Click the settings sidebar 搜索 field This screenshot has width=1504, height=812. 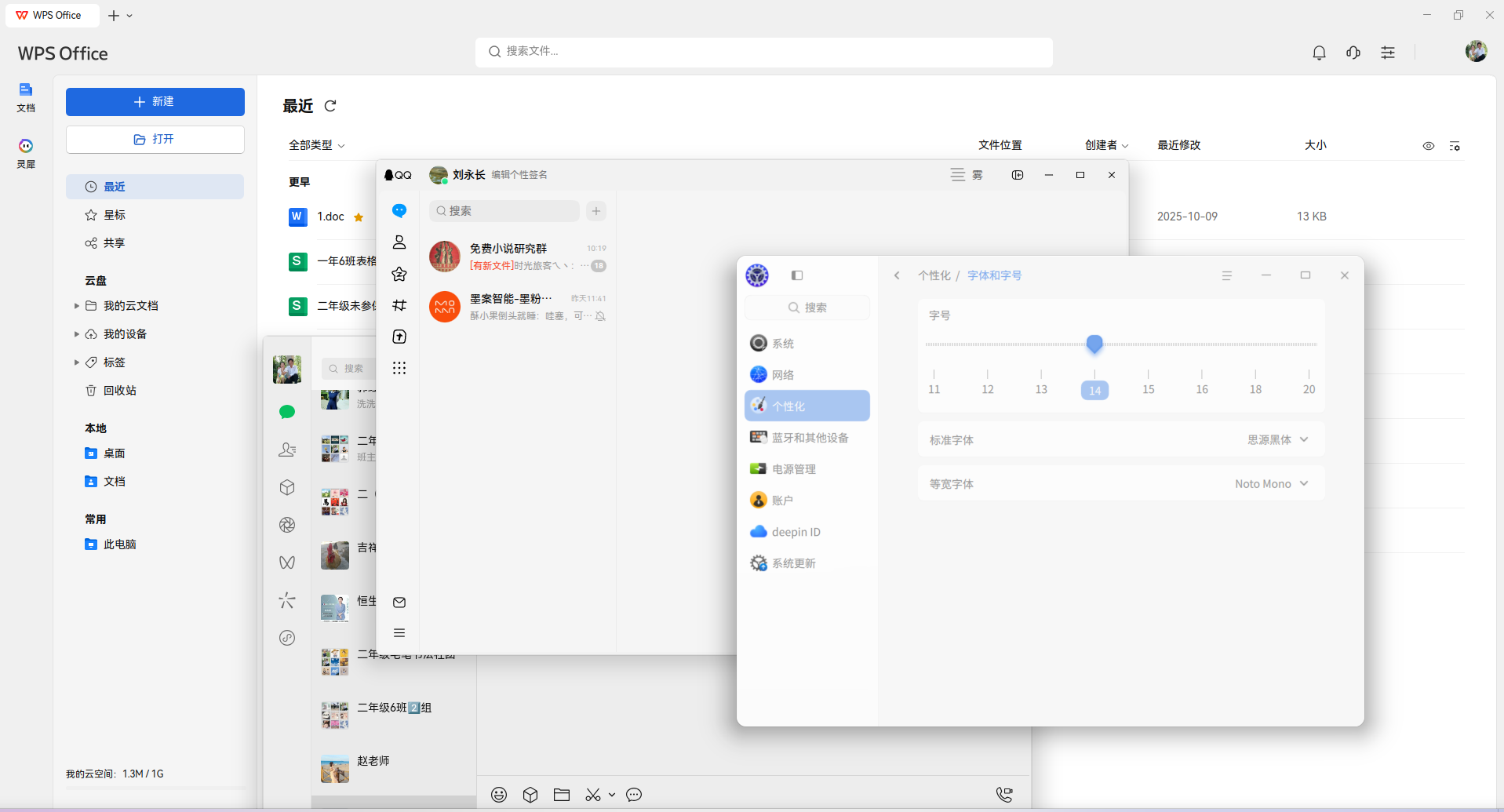click(x=807, y=308)
